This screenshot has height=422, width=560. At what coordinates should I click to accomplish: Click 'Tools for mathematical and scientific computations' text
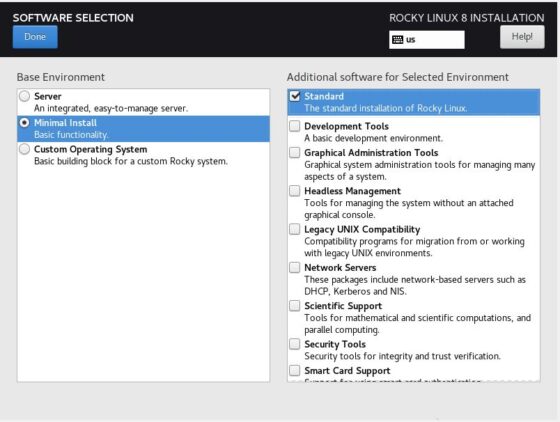point(418,323)
